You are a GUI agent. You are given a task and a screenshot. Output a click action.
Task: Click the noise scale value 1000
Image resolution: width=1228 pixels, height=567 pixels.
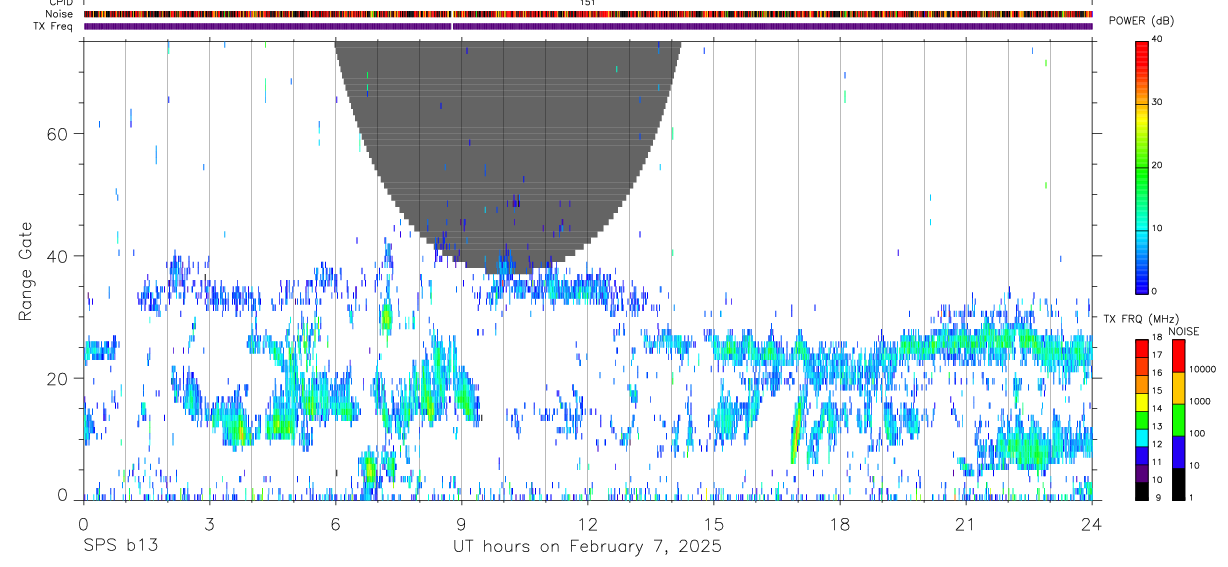coord(1200,401)
